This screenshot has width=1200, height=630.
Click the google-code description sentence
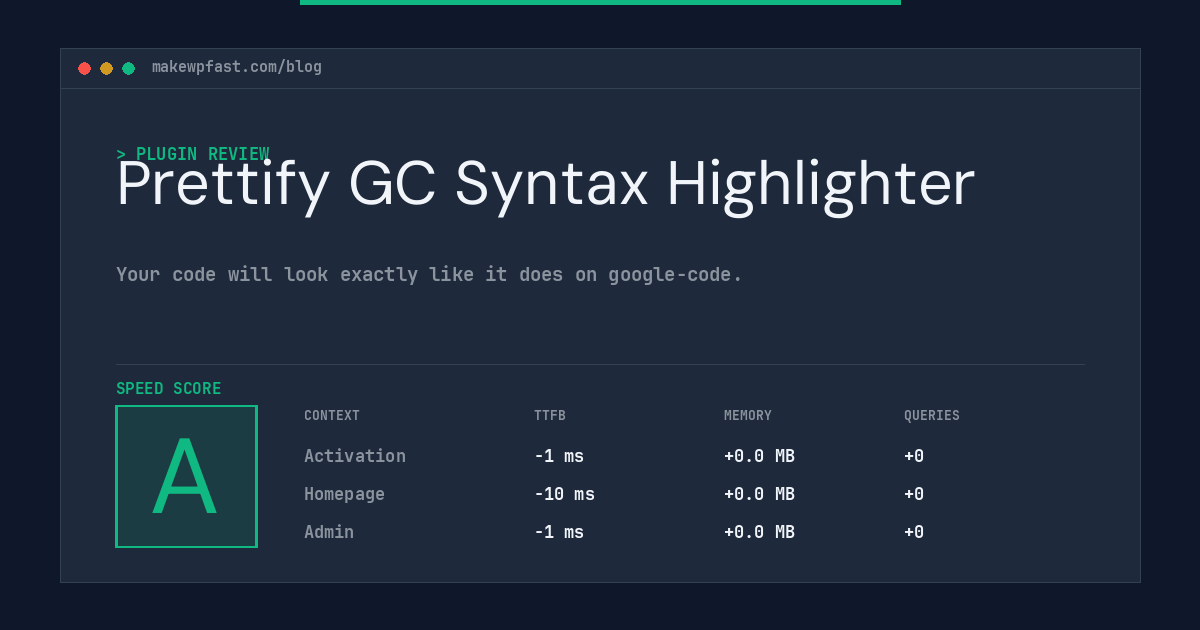(429, 274)
